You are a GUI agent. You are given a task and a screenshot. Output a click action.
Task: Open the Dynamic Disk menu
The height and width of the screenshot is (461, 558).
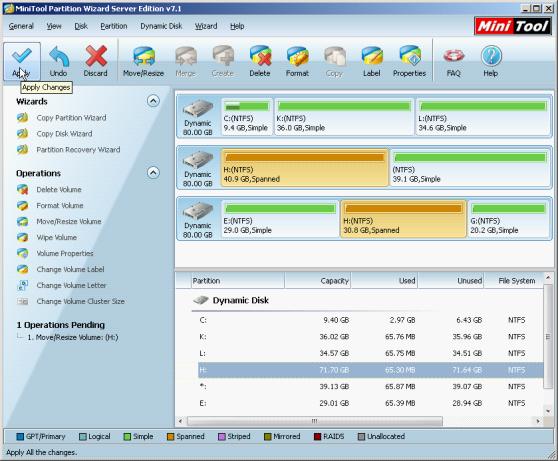(161, 26)
